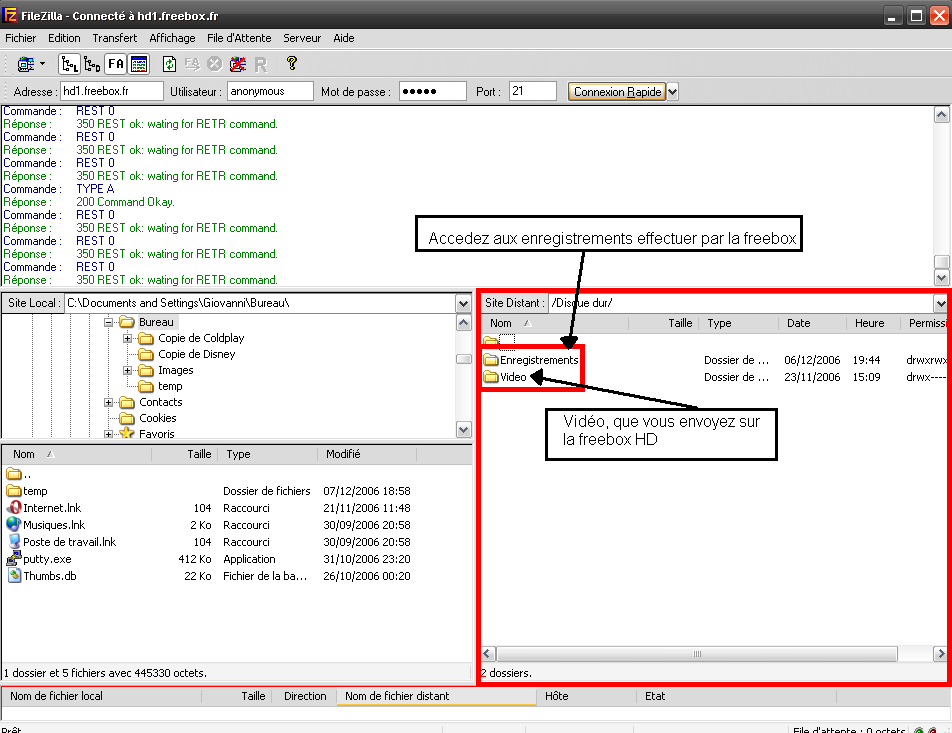The image size is (952, 733).
Task: Open the Transfert menu
Action: (115, 38)
